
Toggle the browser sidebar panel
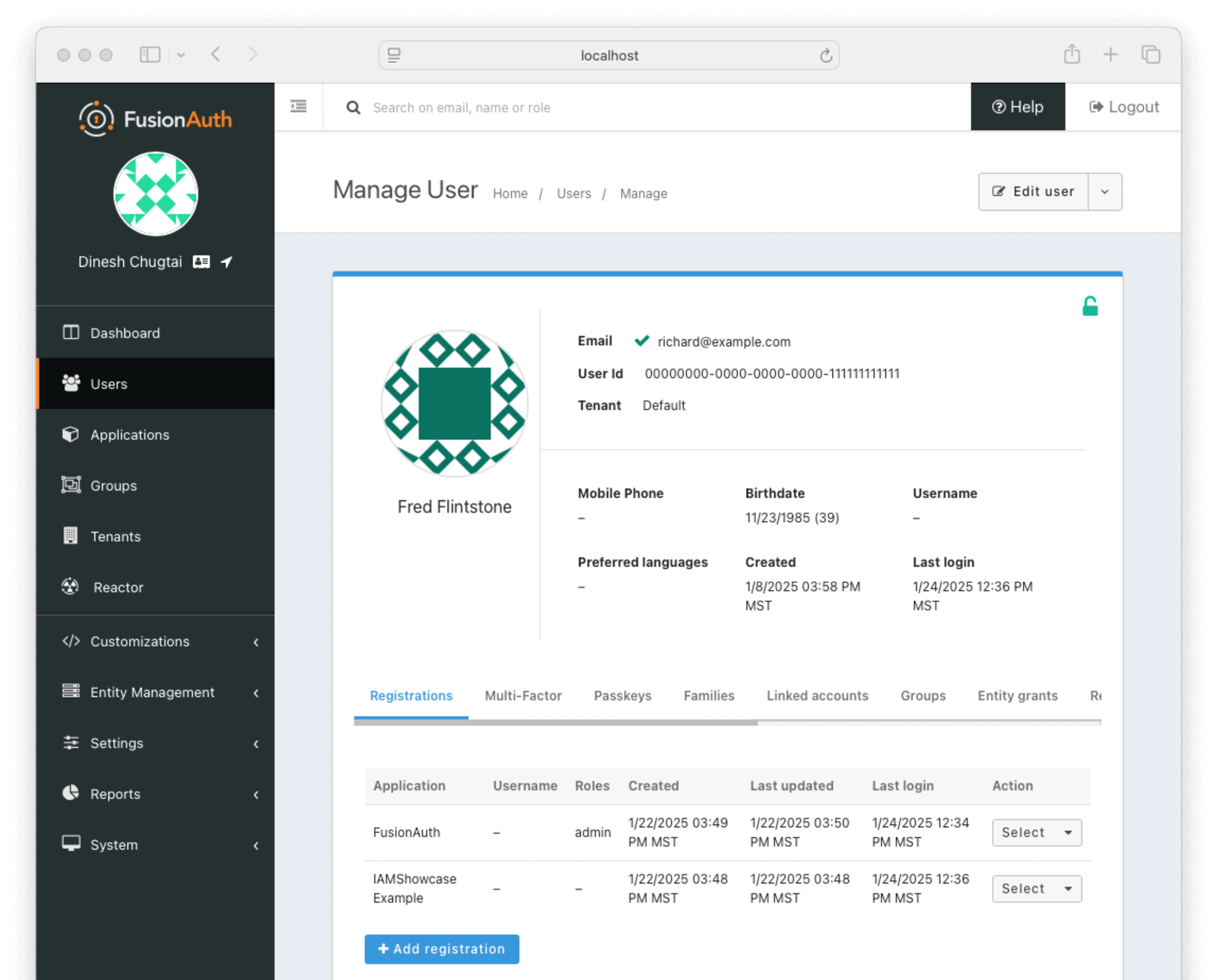[x=150, y=55]
